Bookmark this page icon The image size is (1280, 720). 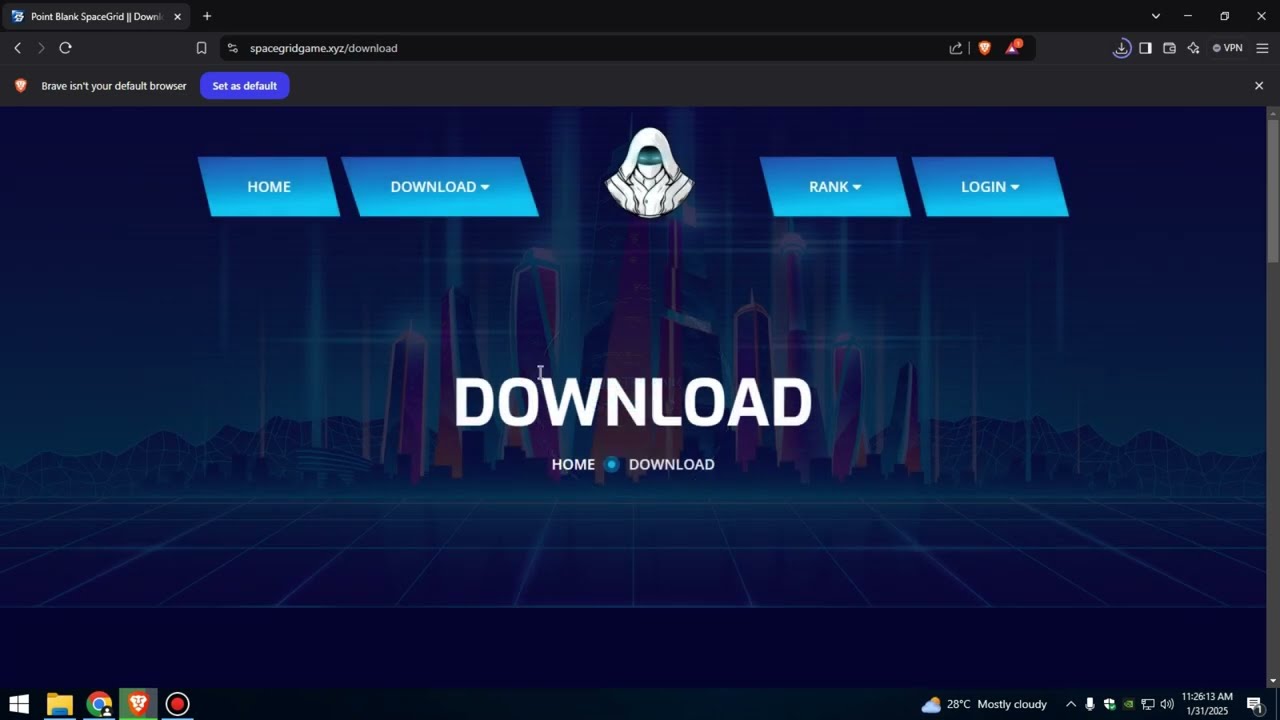point(201,48)
